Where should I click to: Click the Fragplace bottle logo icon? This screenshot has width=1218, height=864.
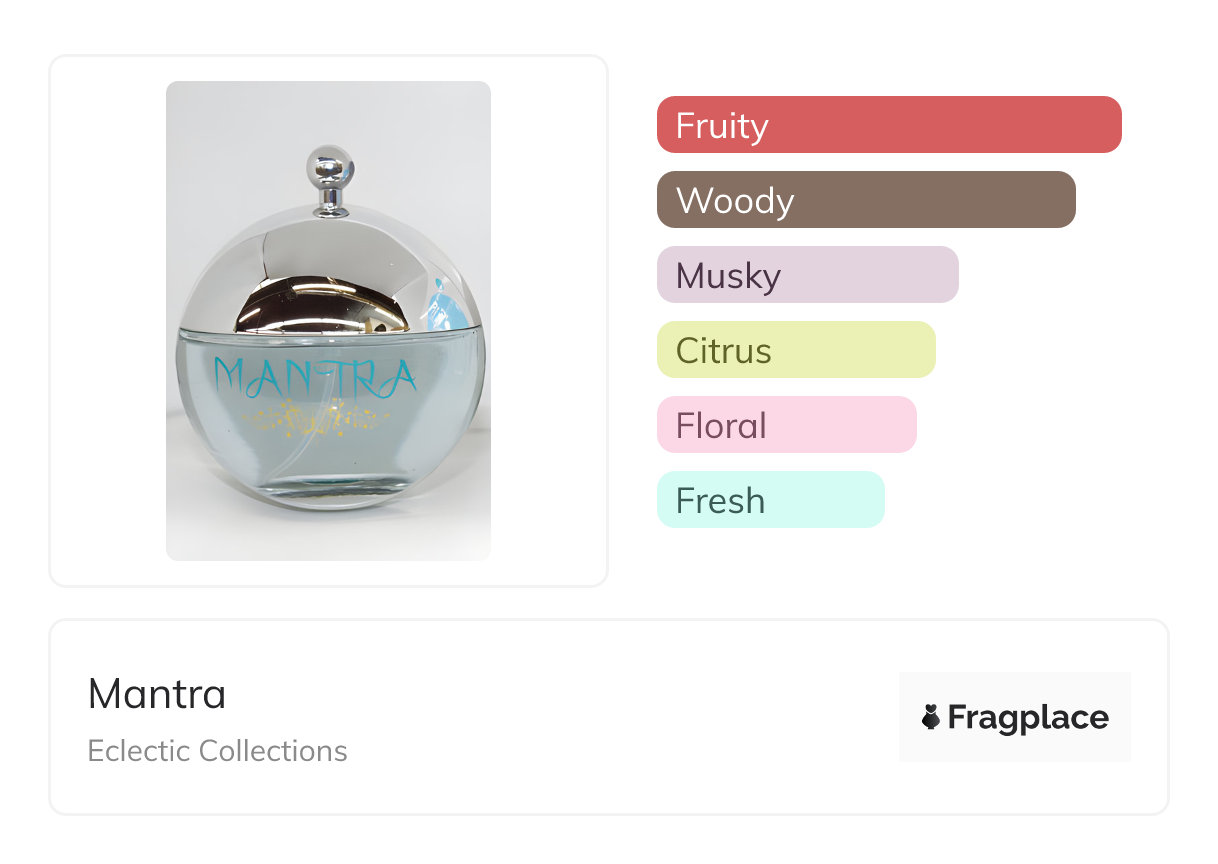click(x=931, y=717)
